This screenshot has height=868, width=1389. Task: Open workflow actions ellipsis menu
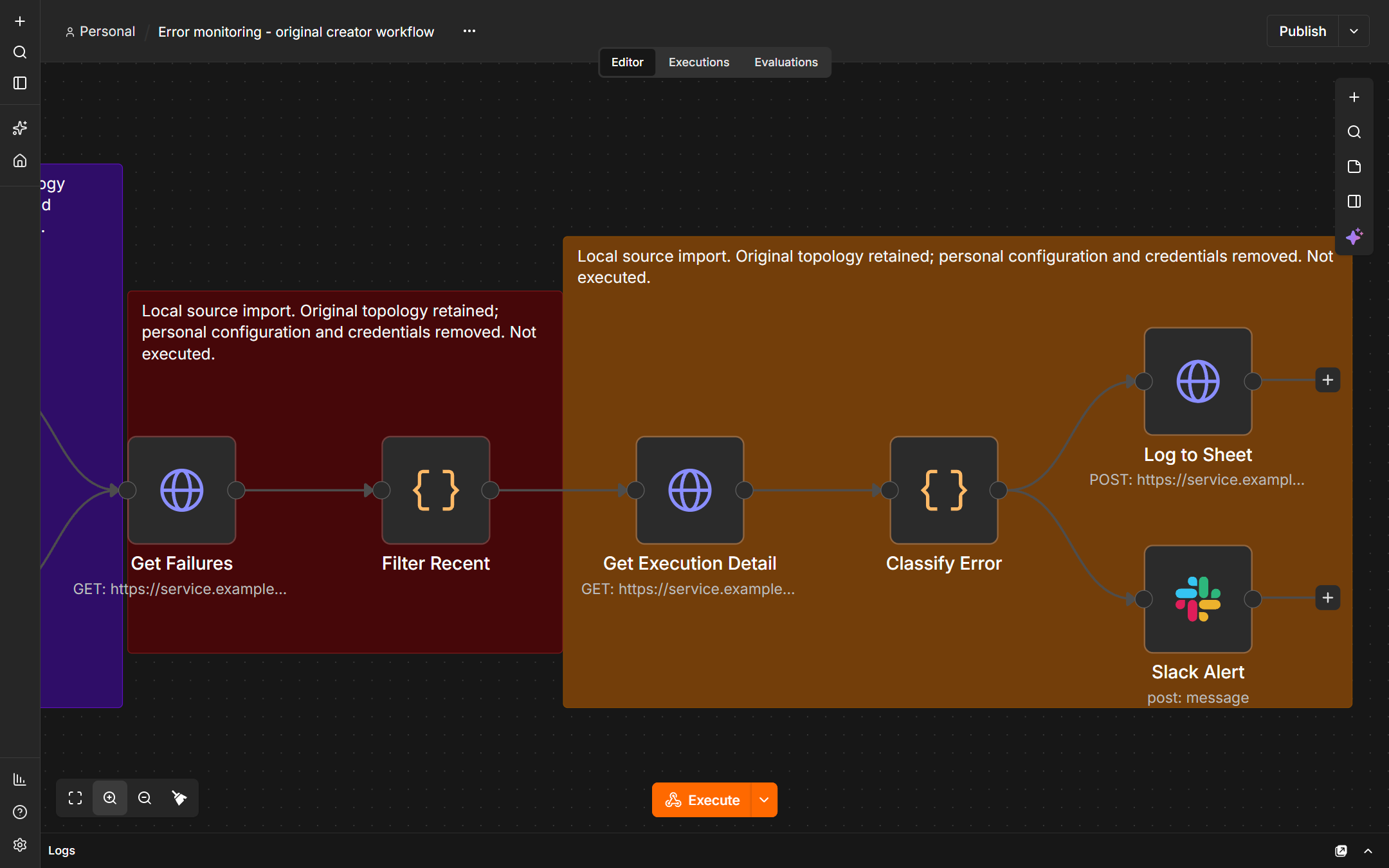click(x=469, y=31)
